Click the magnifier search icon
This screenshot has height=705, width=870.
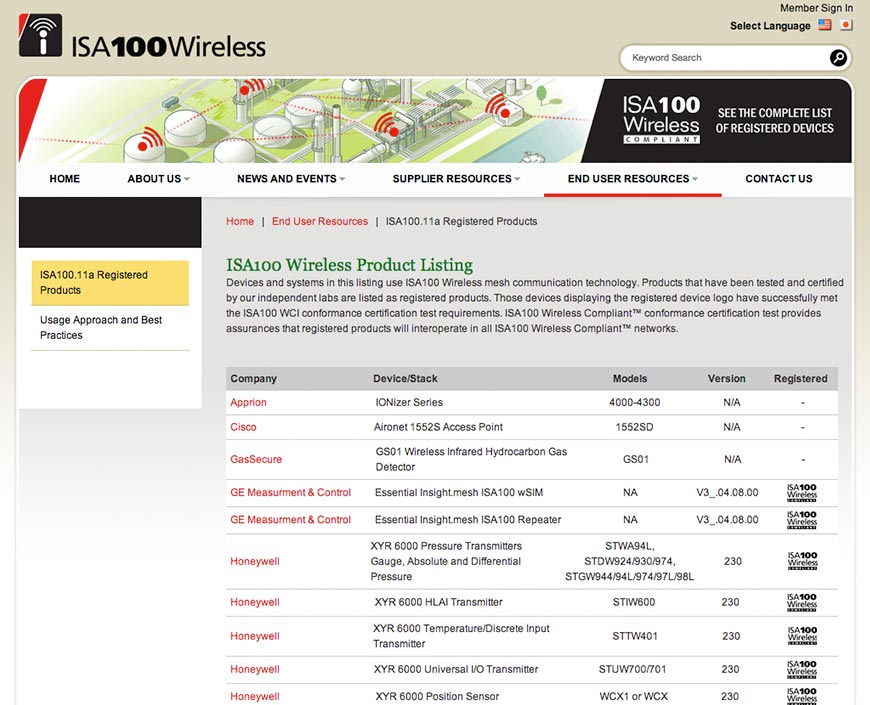pos(838,58)
